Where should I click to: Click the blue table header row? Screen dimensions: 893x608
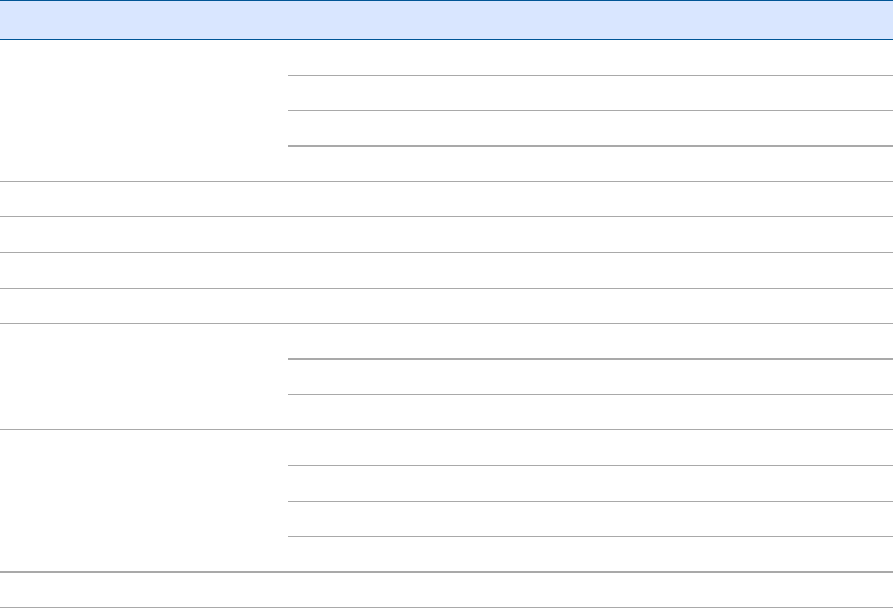[446, 20]
